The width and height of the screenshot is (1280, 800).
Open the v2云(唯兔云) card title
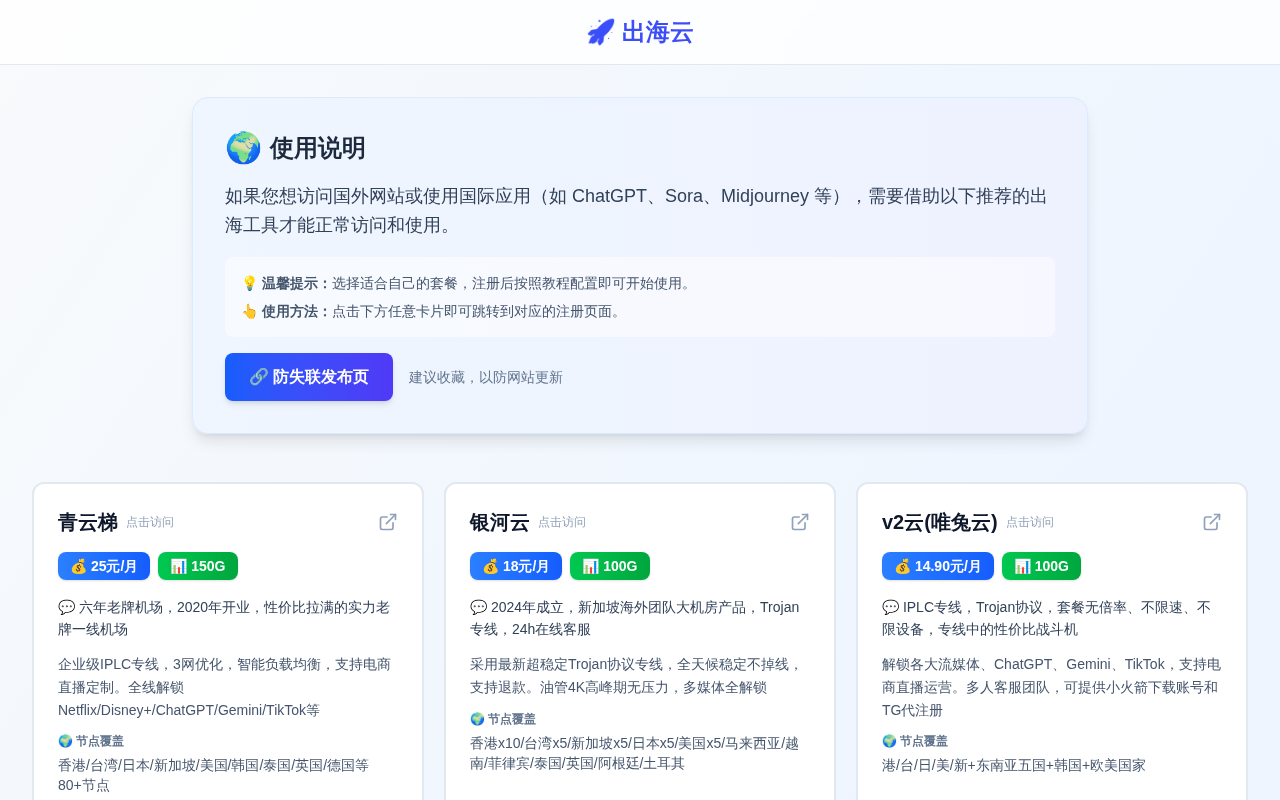[x=939, y=522]
